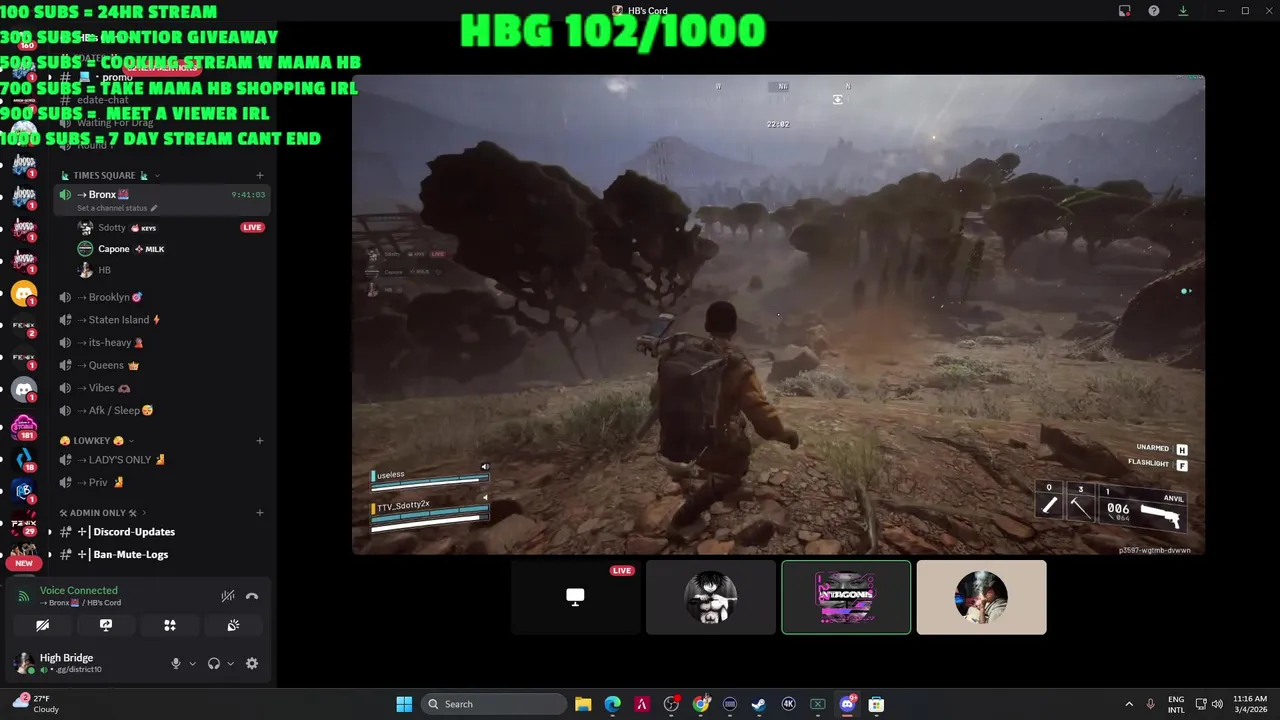Open Windows Start menu
Viewport: 1280px width, 720px height.
[404, 704]
